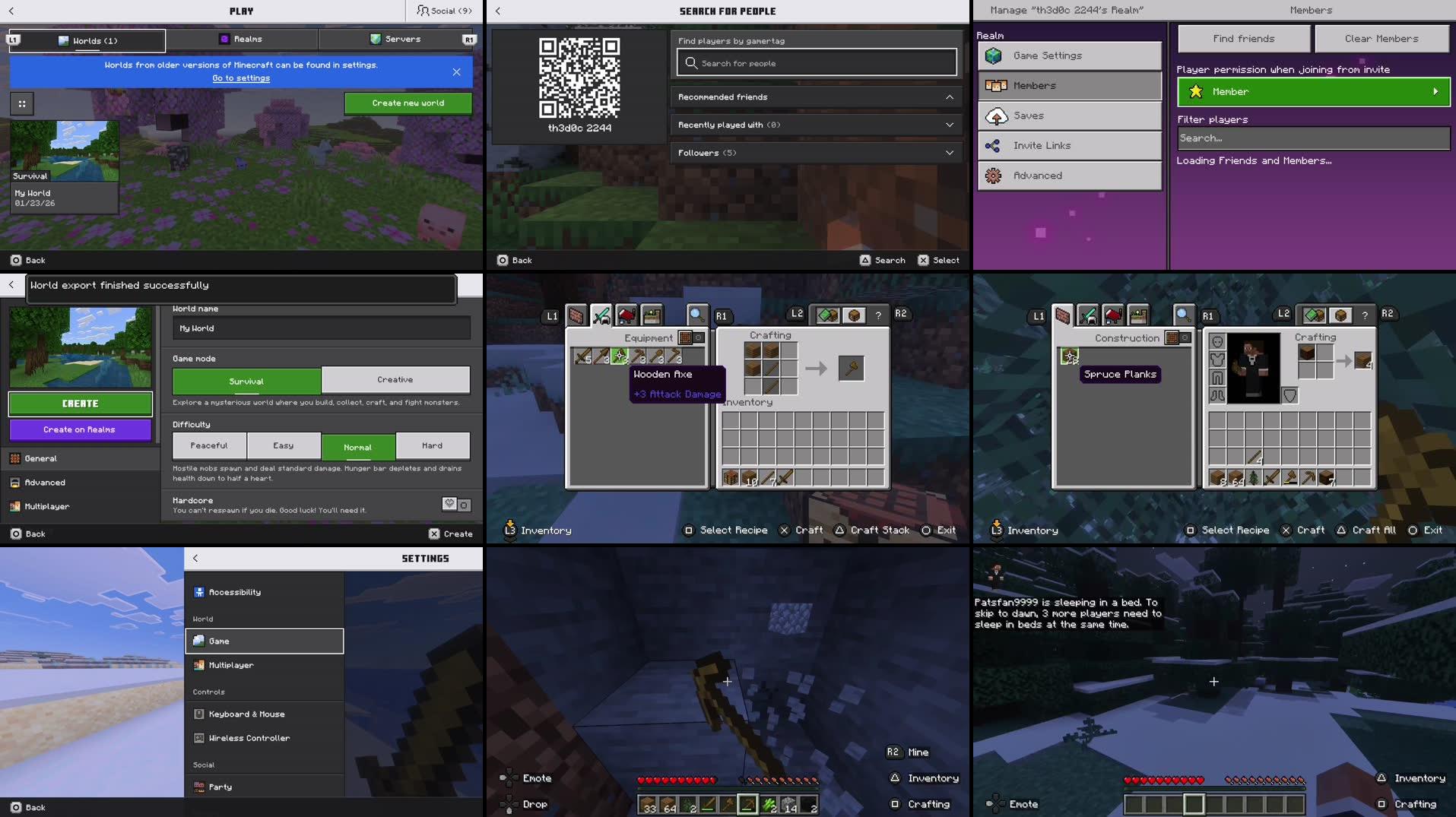Open Advanced in Realm sidebar
This screenshot has width=1456, height=817.
pyautogui.click(x=1070, y=176)
